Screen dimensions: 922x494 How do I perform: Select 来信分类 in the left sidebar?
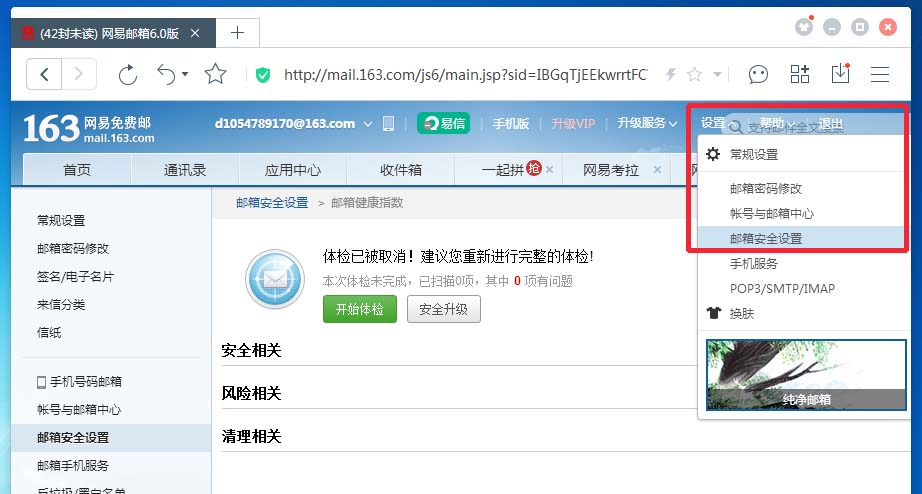point(61,304)
